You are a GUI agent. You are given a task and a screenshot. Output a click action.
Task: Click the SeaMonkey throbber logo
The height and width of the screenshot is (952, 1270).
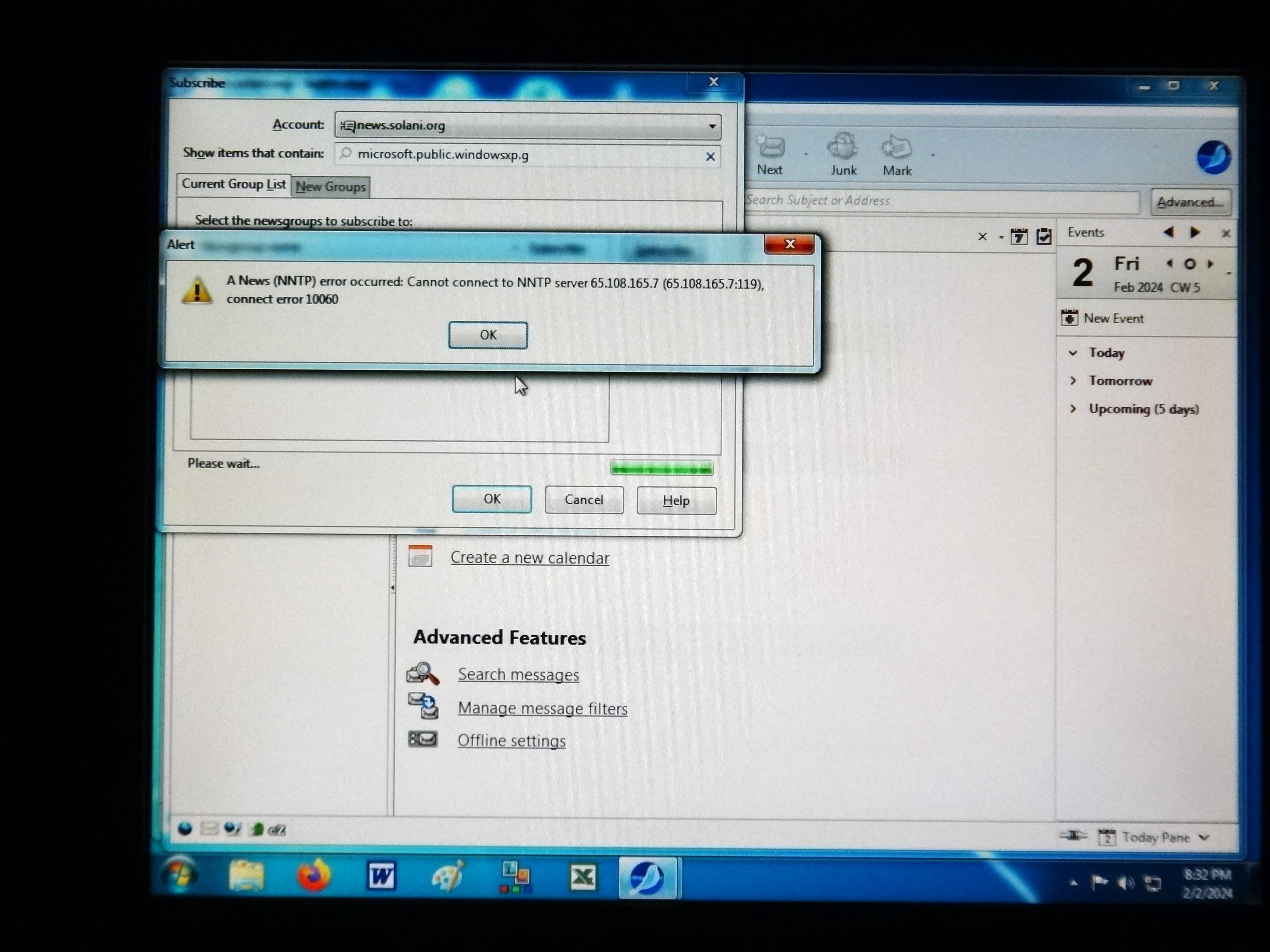coord(1213,157)
